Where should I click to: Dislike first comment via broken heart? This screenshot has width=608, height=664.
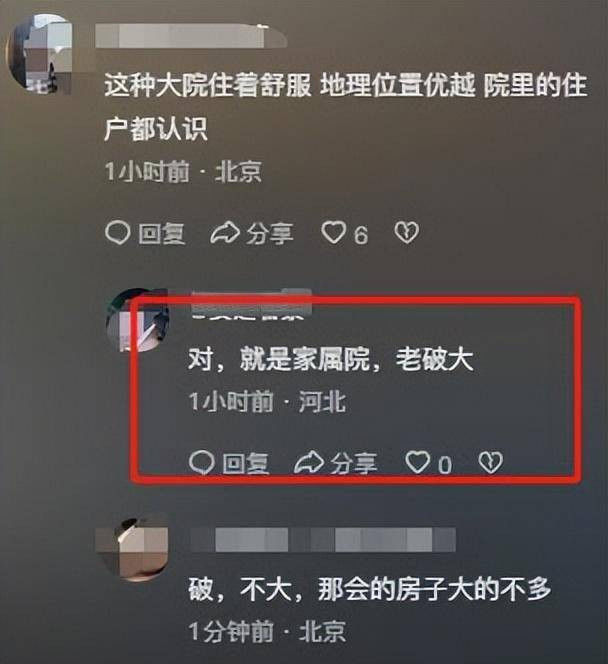tap(407, 232)
